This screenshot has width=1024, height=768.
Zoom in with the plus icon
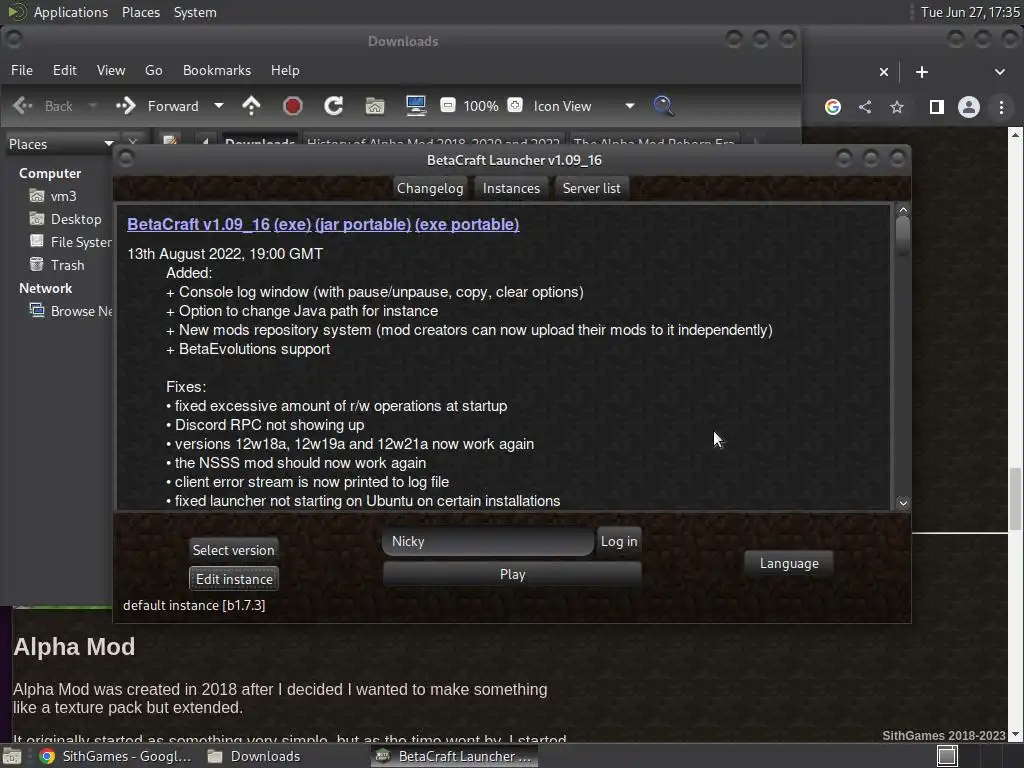[515, 105]
